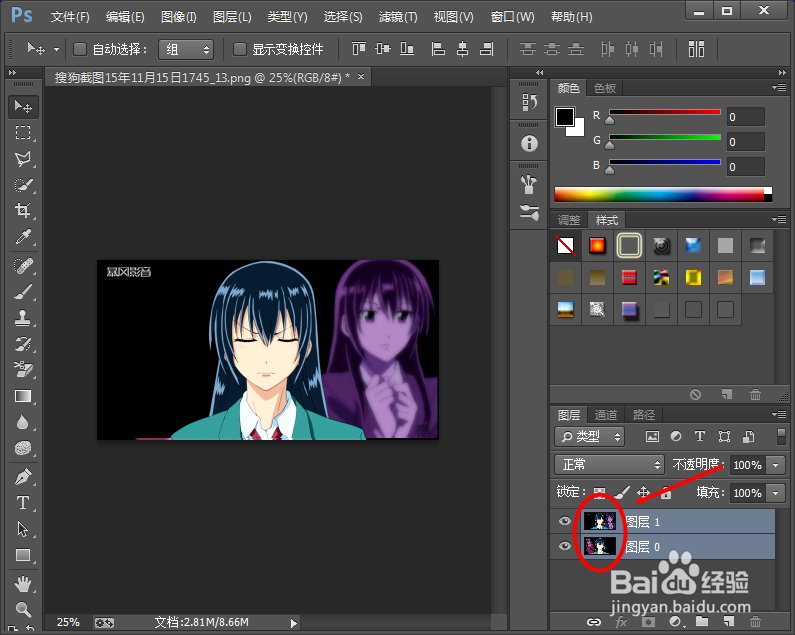Screen dimensions: 795x635
Task: Select the Brush tool
Action: coord(23,292)
